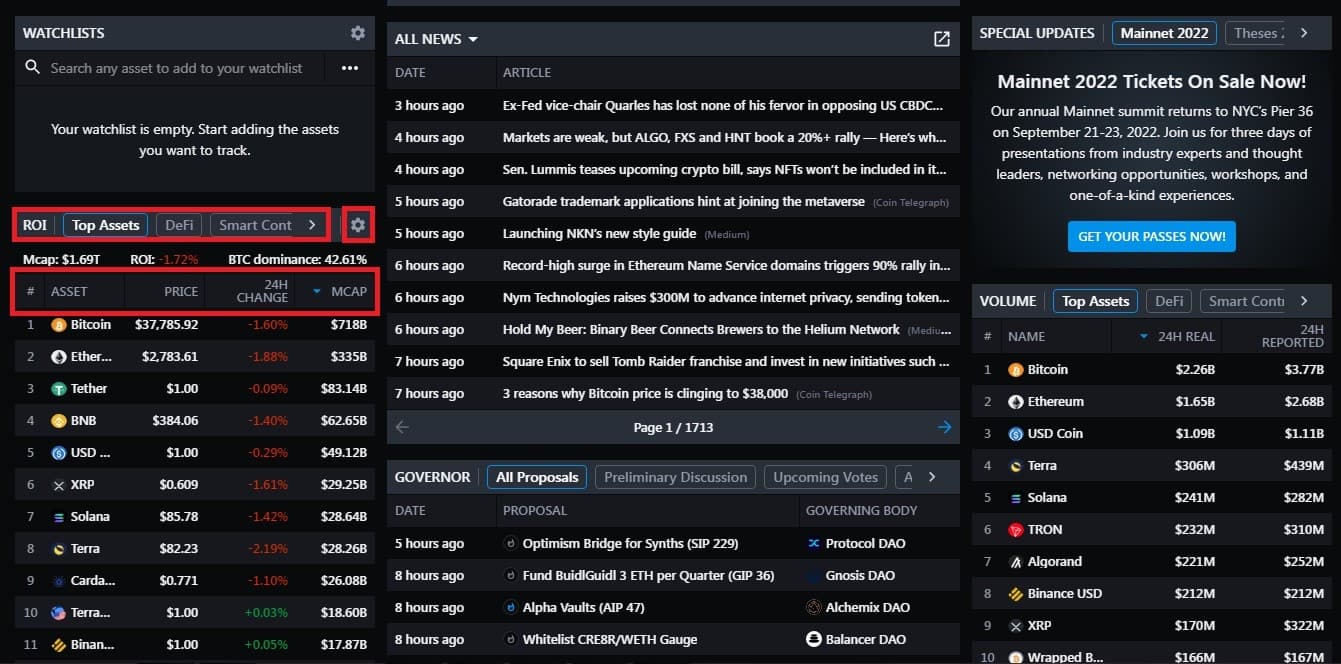Image resolution: width=1341 pixels, height=664 pixels.
Task: Click XRP icon in ROI table
Action: pyautogui.click(x=58, y=485)
